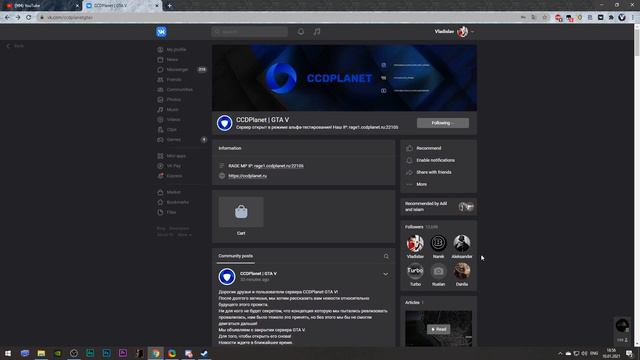Open follower Narek's avatar
The image size is (640, 360).
point(438,243)
